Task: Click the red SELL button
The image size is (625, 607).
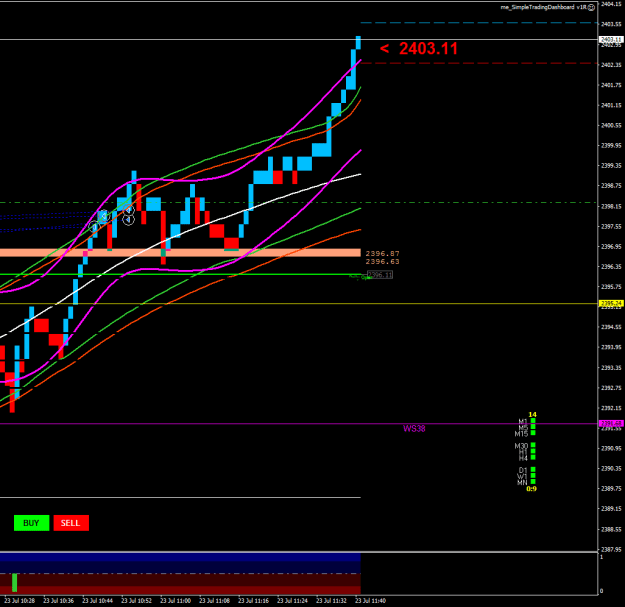Action: coord(71,523)
